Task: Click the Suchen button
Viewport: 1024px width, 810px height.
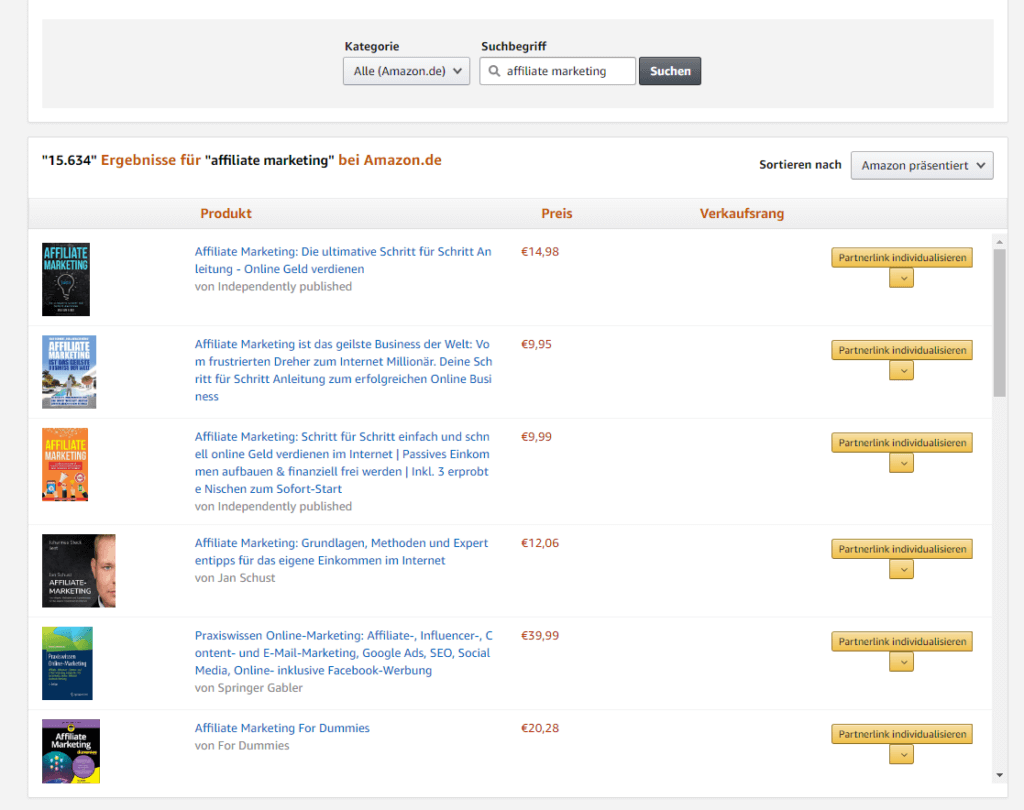Action: 670,71
